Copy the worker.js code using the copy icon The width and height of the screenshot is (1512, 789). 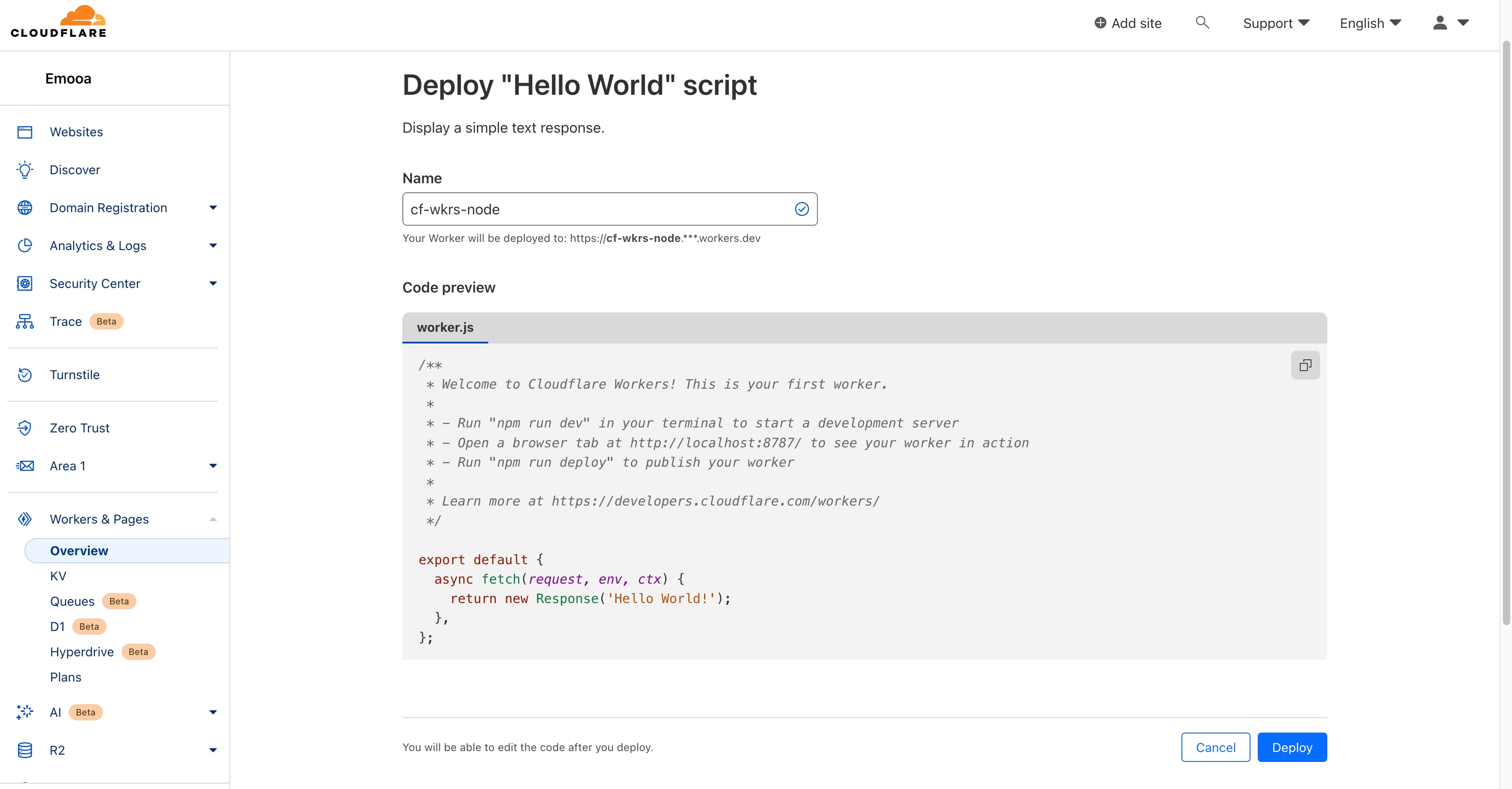(1306, 366)
